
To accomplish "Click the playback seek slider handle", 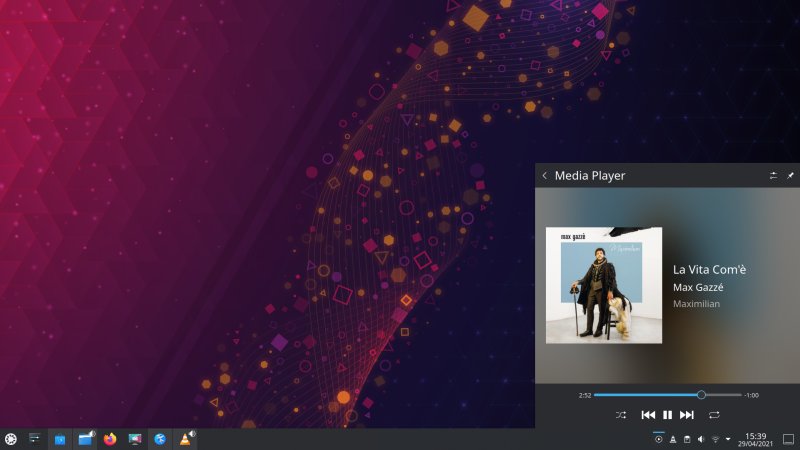I will (702, 395).
